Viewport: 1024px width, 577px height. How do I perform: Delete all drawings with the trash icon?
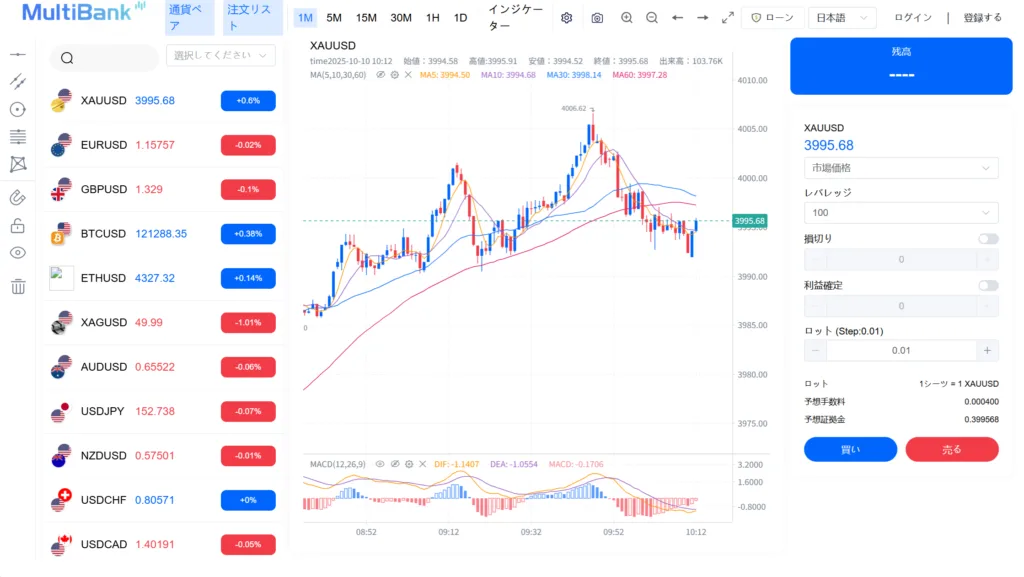coord(18,287)
